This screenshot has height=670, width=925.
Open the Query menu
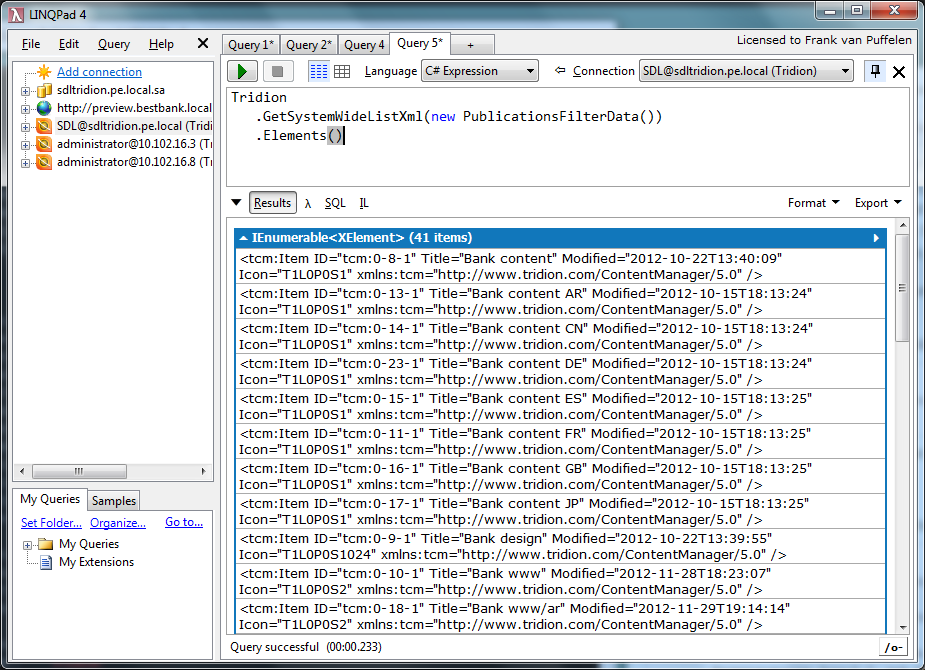(x=114, y=44)
